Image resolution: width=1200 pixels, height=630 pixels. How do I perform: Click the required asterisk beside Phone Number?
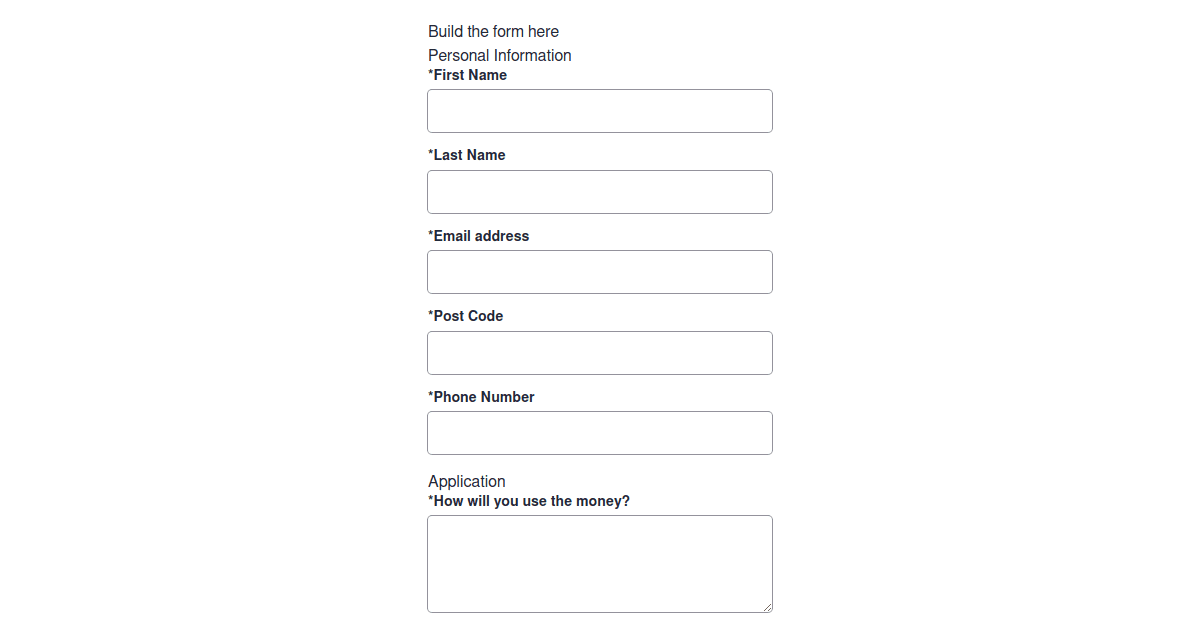pyautogui.click(x=431, y=396)
